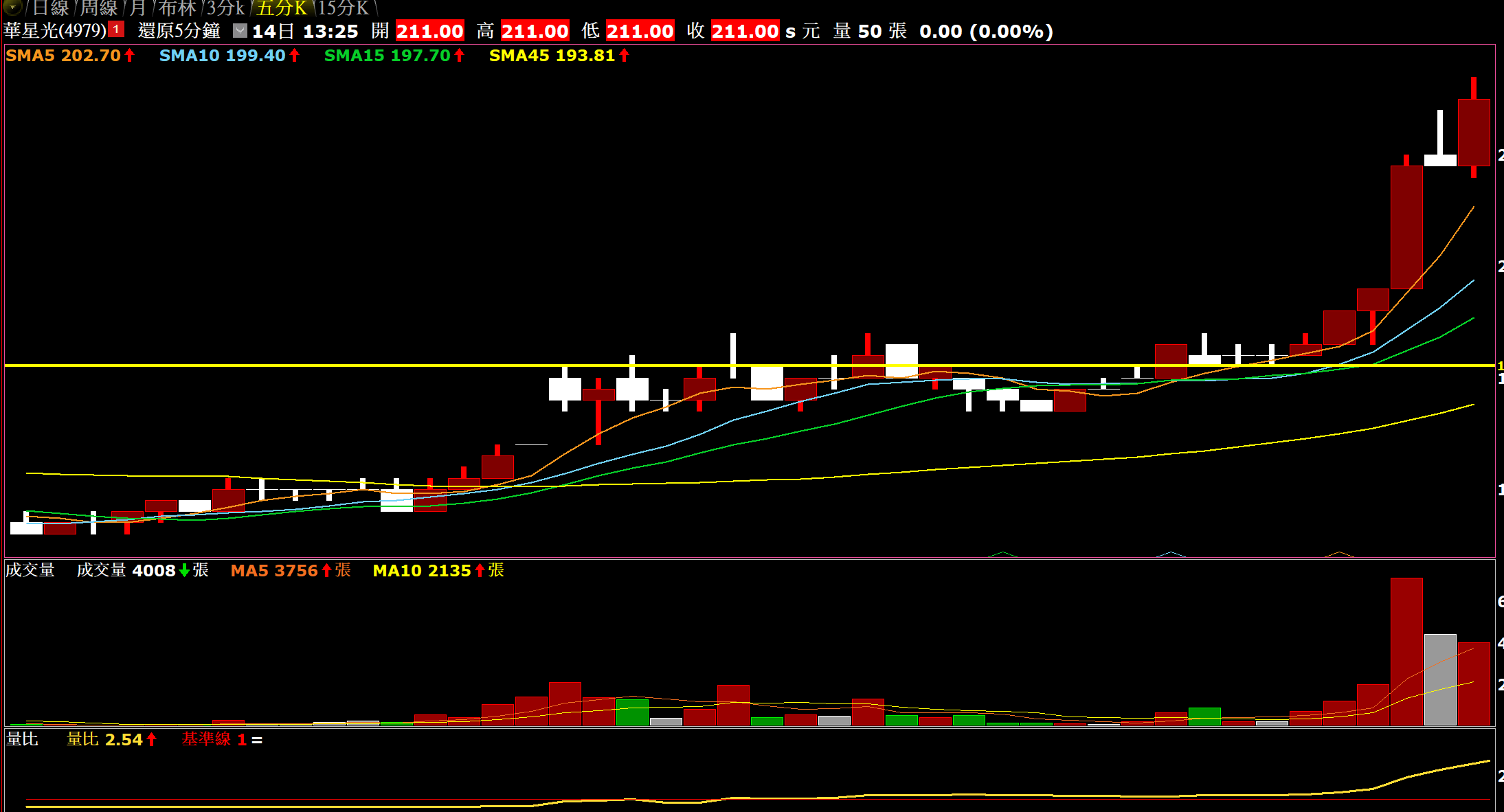Switch to the 3分k chart tab
Screen dimensions: 1504x812
click(226, 8)
